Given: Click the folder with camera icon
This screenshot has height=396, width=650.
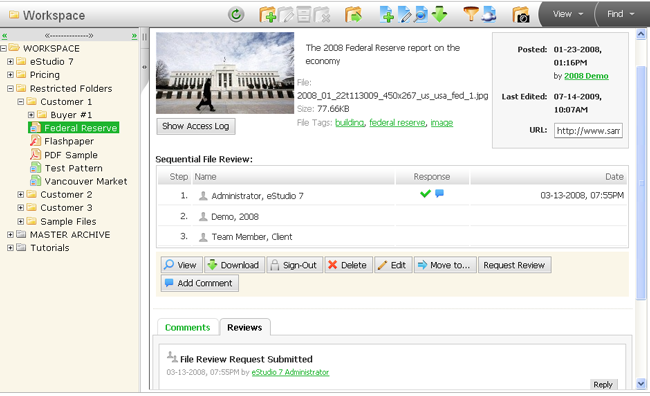Looking at the screenshot, I should coord(521,15).
